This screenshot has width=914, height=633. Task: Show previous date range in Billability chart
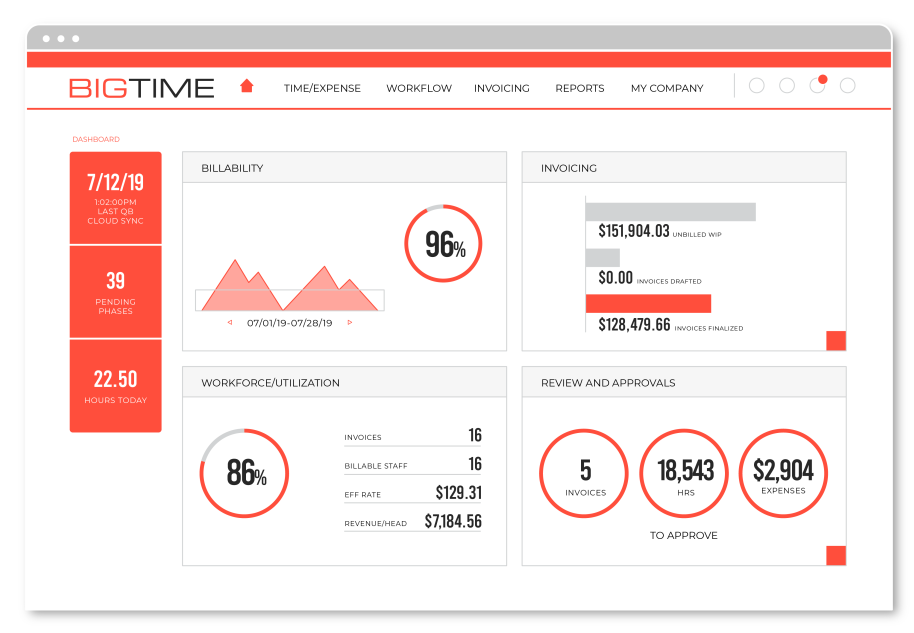(x=230, y=322)
